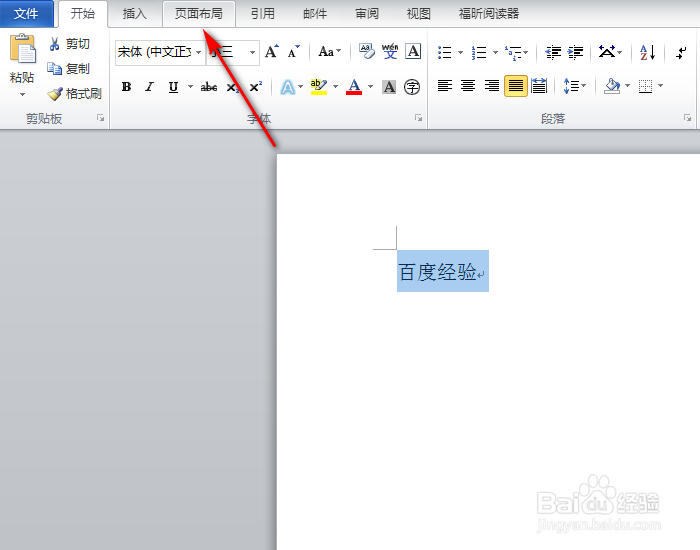Click the font name box 宋体
The height and width of the screenshot is (550, 700).
[x=154, y=52]
